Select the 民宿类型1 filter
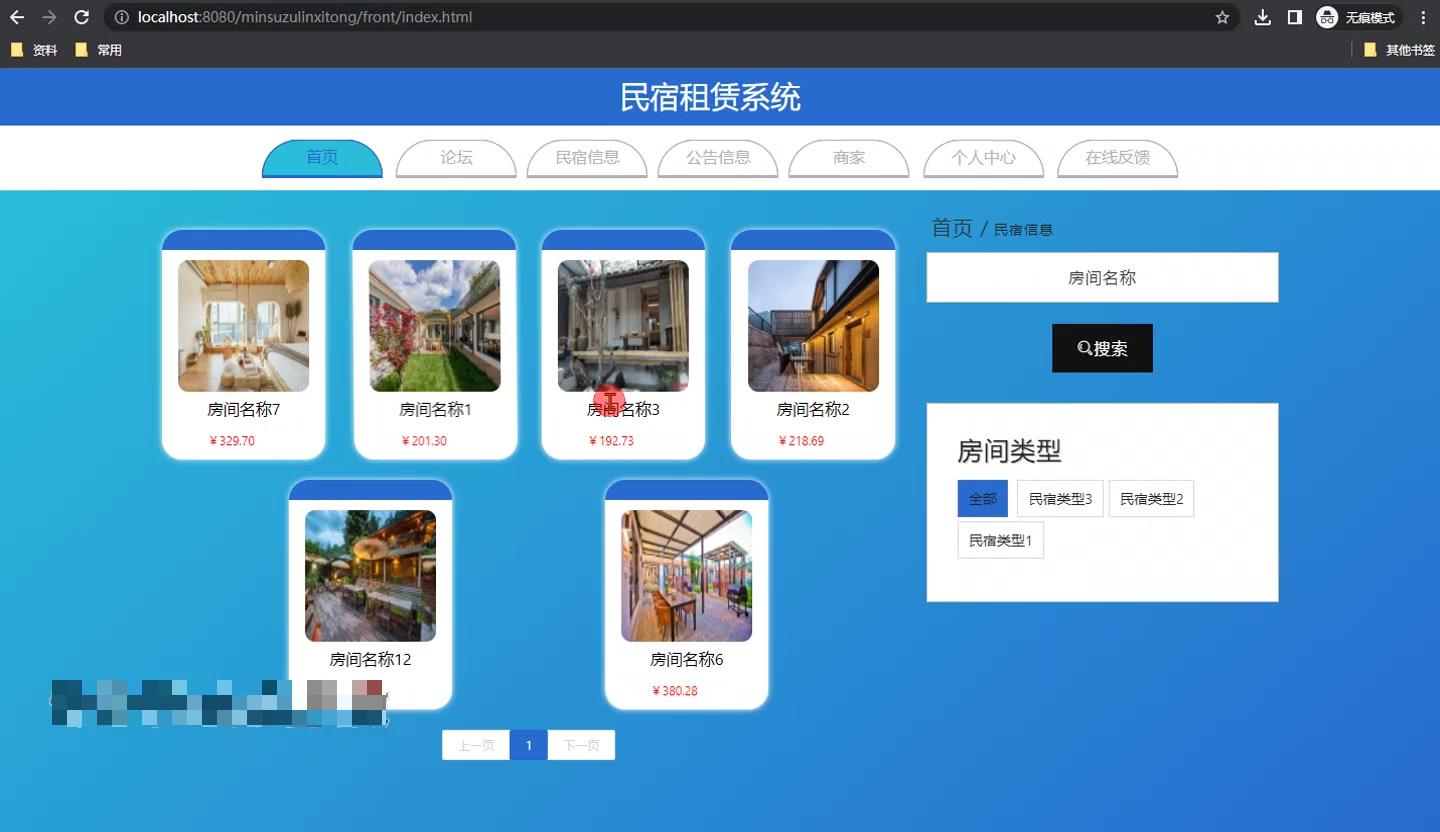Viewport: 1440px width, 832px height. pyautogui.click(x=1000, y=540)
